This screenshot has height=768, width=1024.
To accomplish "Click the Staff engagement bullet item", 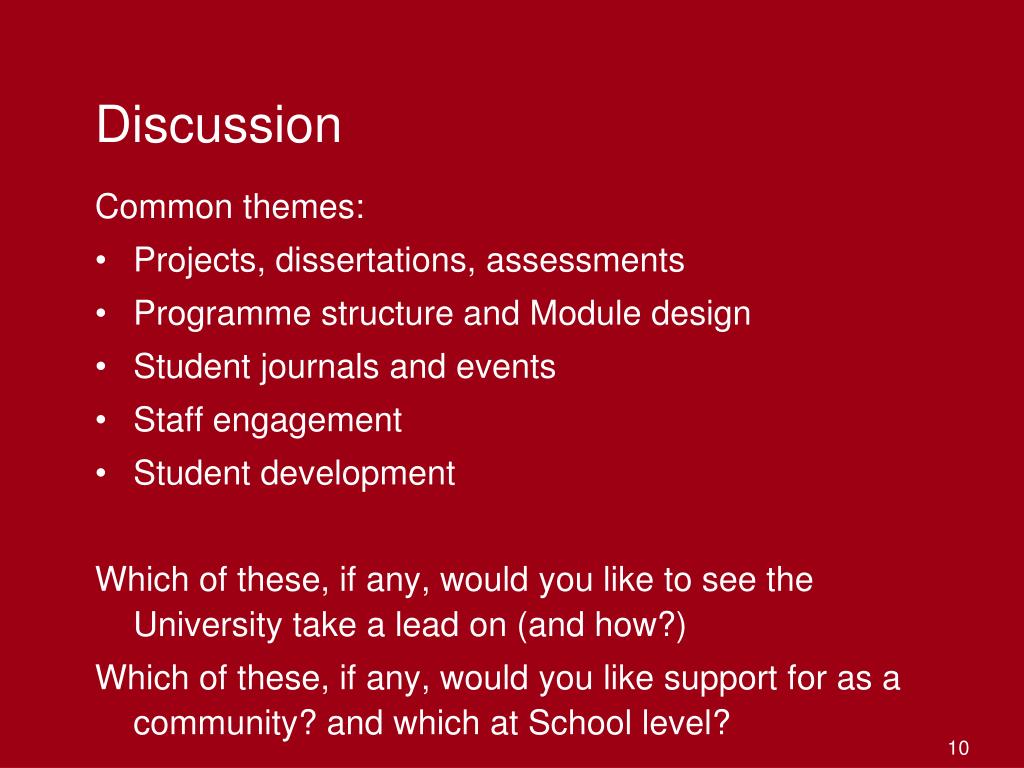I will click(268, 420).
